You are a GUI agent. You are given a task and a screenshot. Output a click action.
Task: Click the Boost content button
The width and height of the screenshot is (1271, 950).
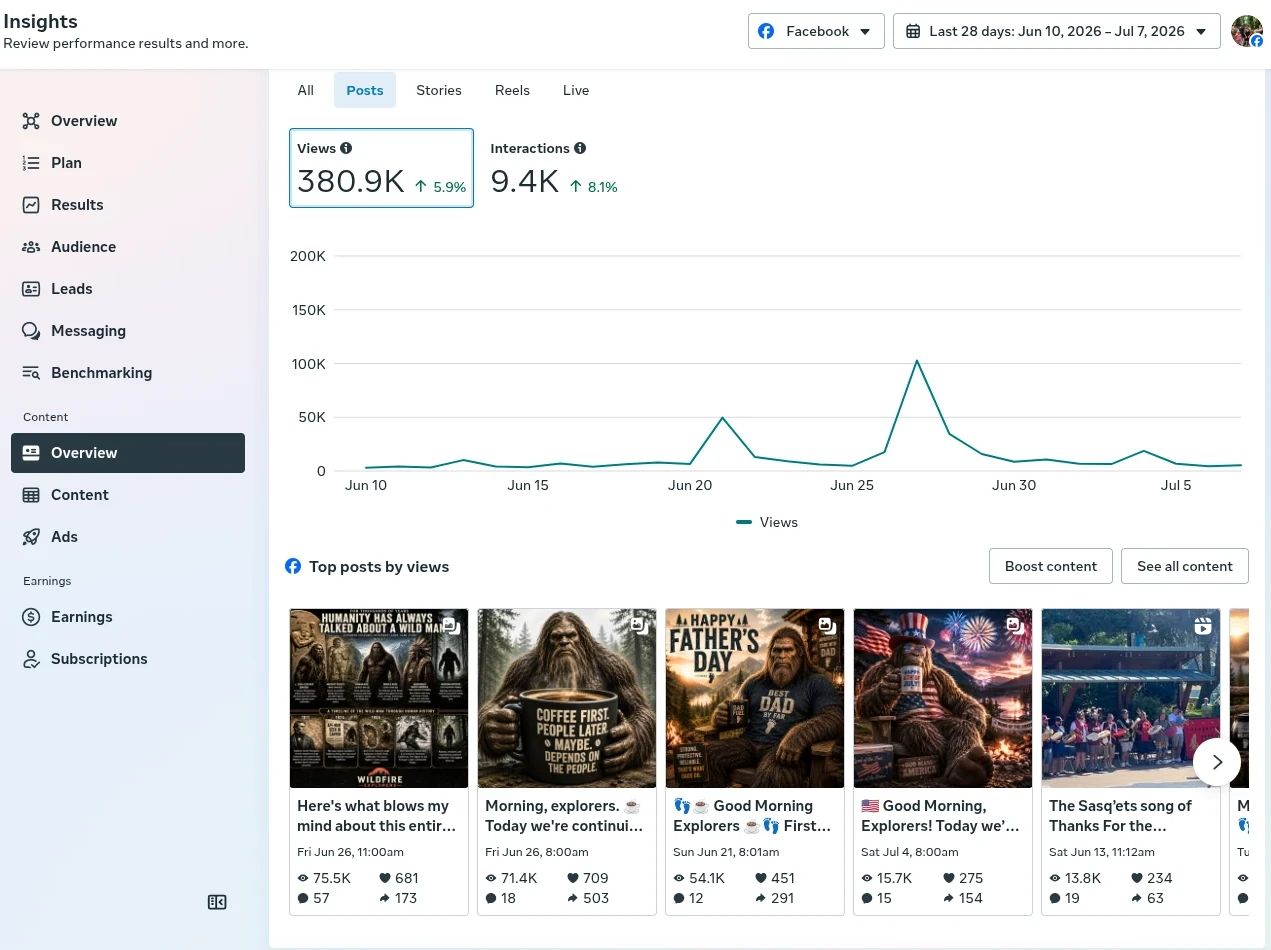(x=1051, y=566)
